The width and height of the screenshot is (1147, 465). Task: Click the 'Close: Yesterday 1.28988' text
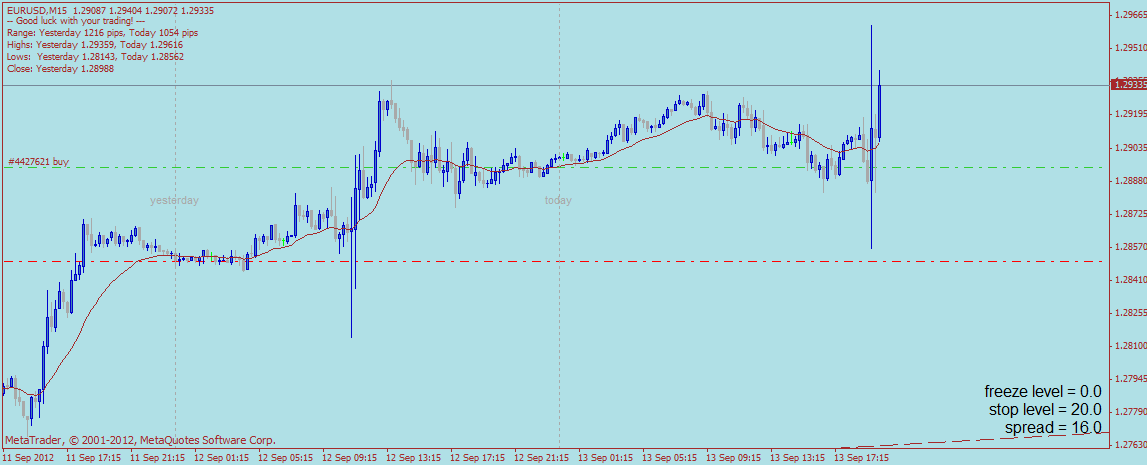tap(60, 69)
